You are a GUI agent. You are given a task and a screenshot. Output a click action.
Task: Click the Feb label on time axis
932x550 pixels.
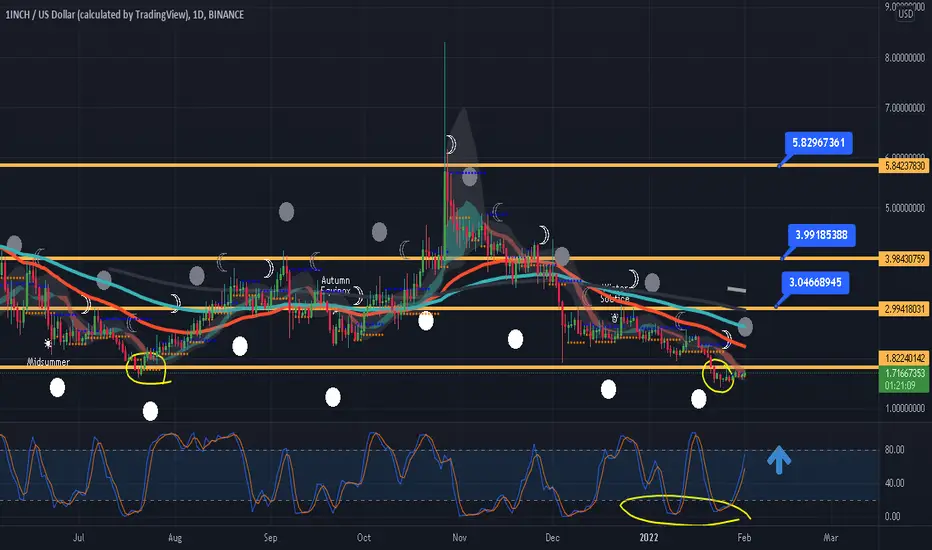tap(744, 538)
